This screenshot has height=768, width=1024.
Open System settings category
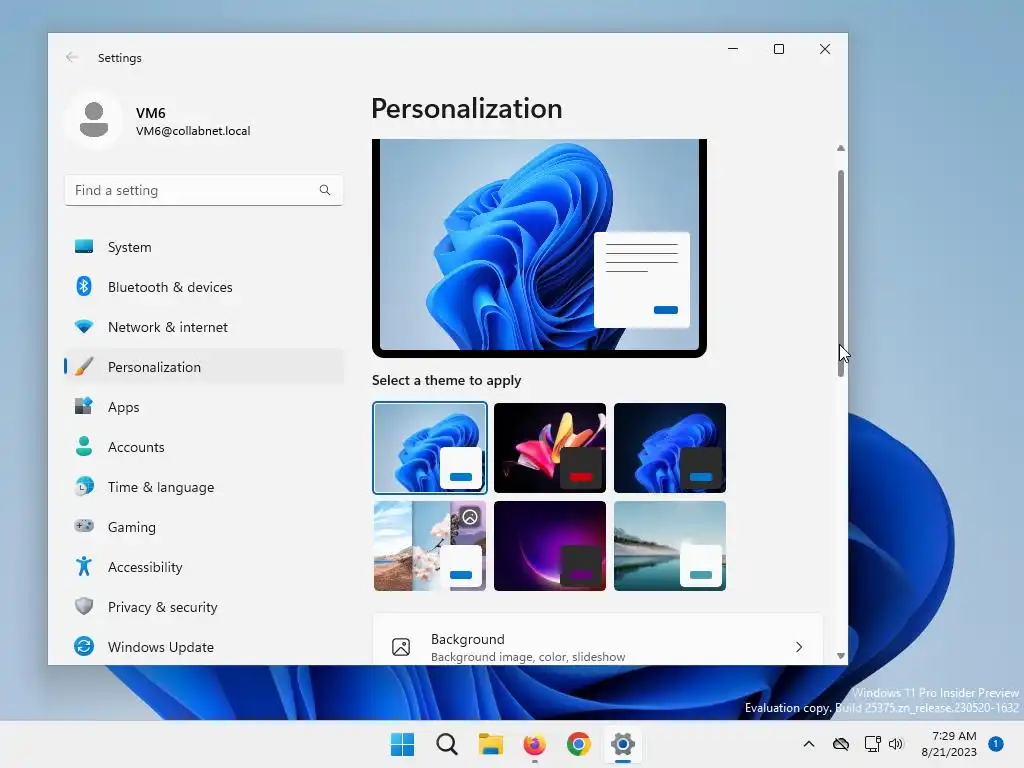click(x=204, y=247)
